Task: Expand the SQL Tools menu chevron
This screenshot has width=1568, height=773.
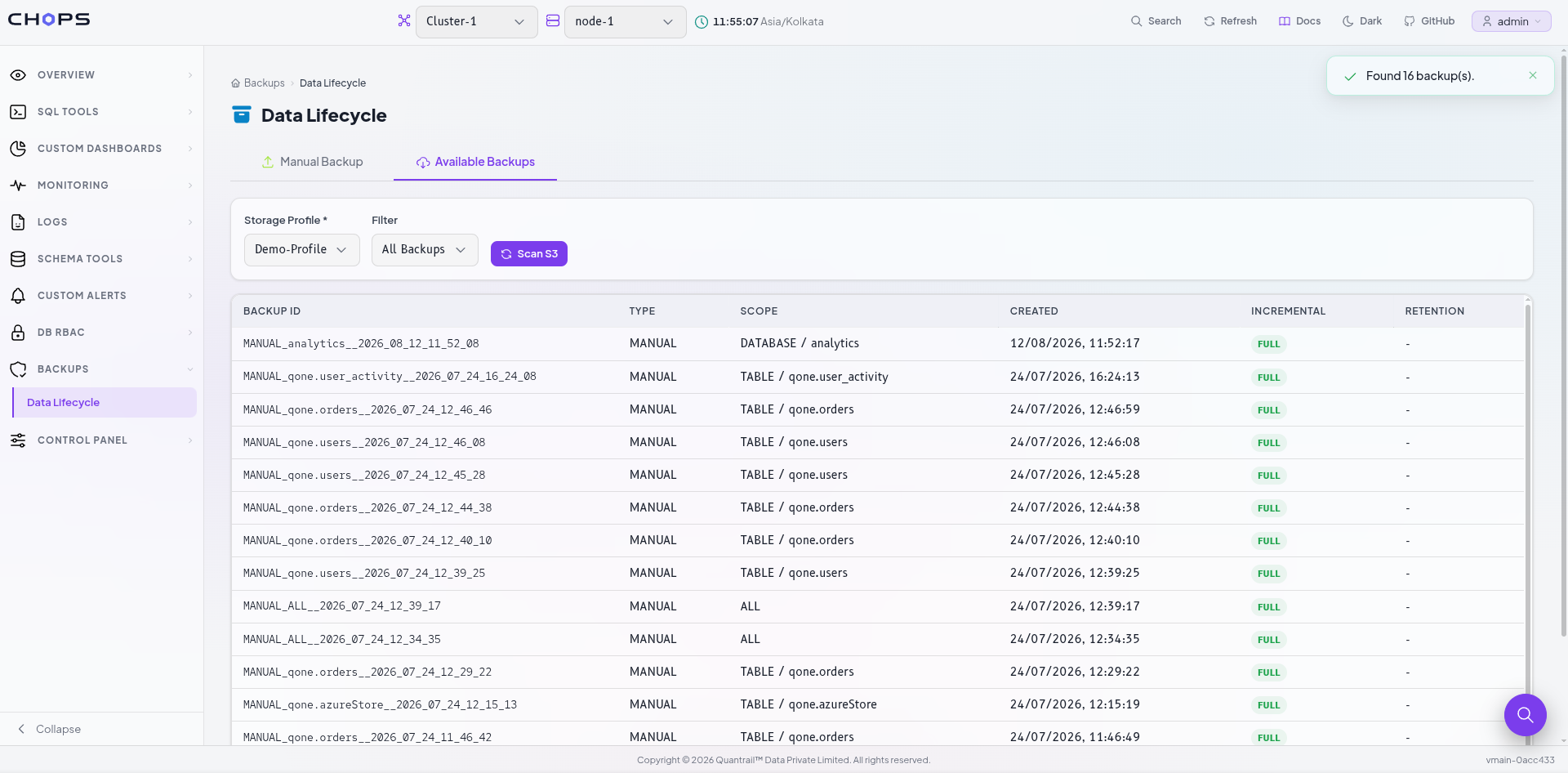Action: point(189,112)
